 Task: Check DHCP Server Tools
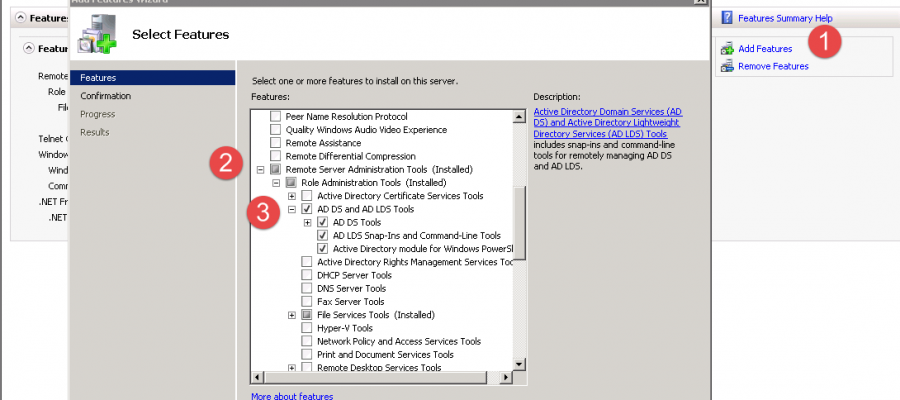[307, 275]
